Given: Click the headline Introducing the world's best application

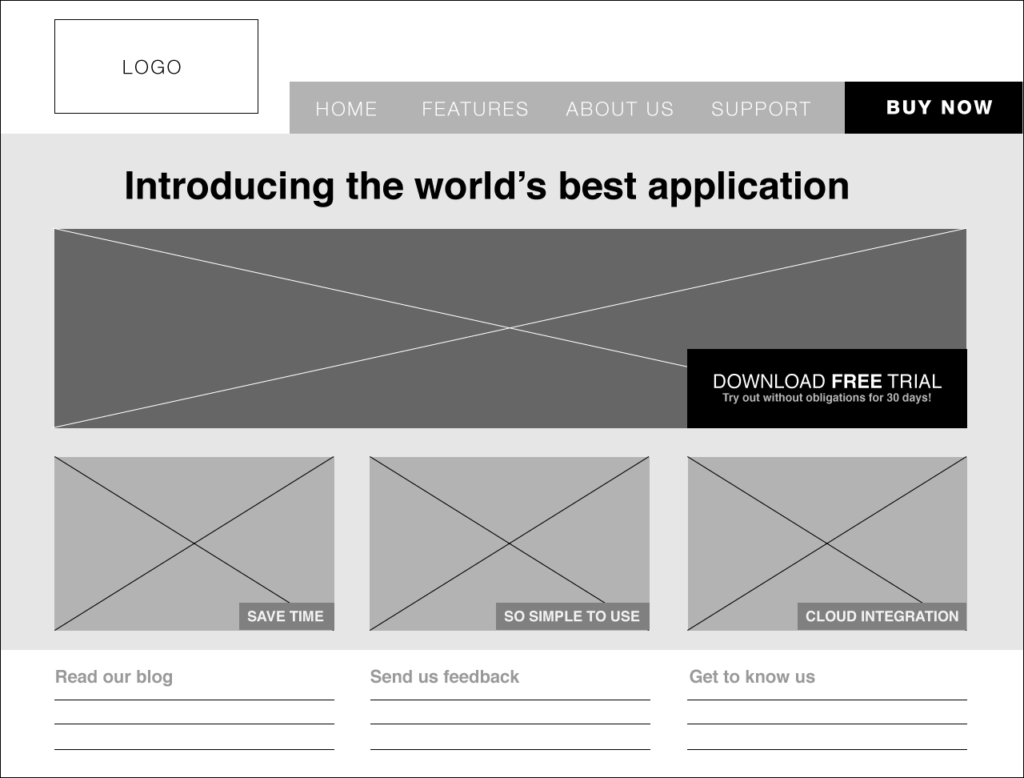Looking at the screenshot, I should pyautogui.click(x=486, y=186).
